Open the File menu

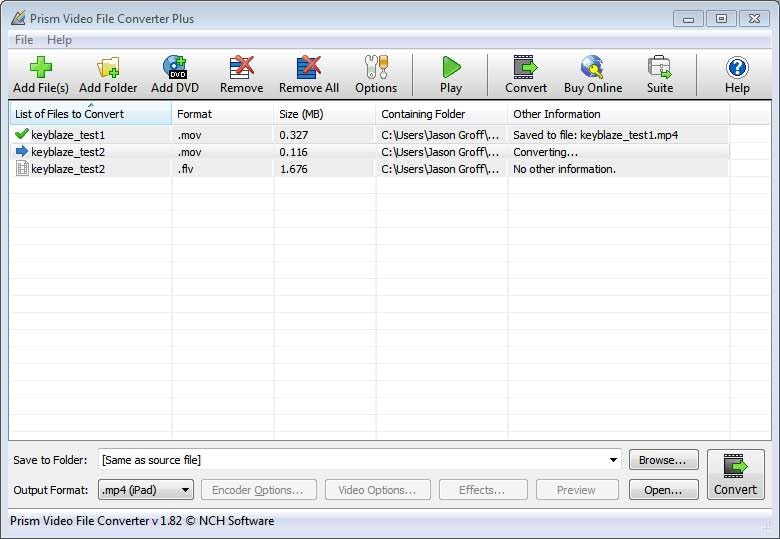point(24,40)
